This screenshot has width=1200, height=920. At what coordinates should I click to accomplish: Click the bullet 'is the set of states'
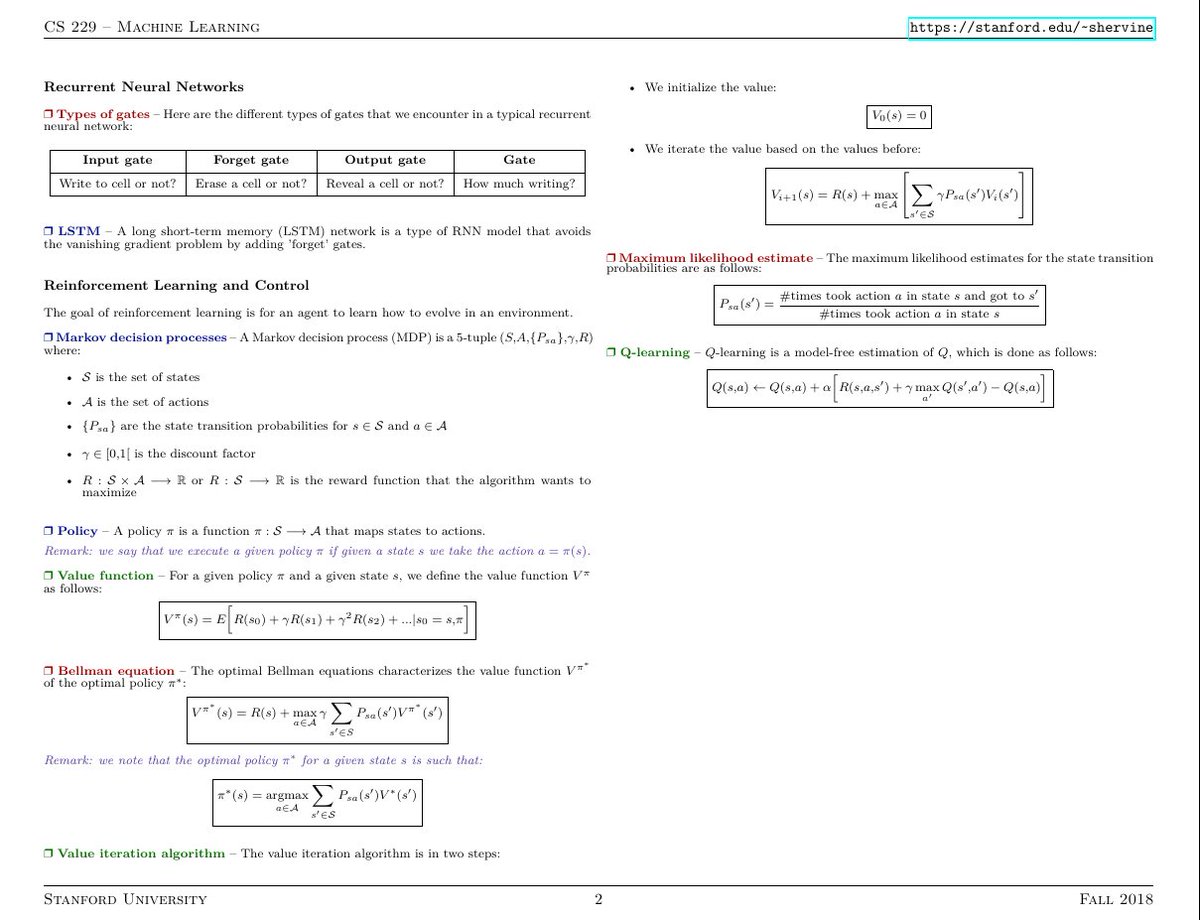click(x=140, y=377)
